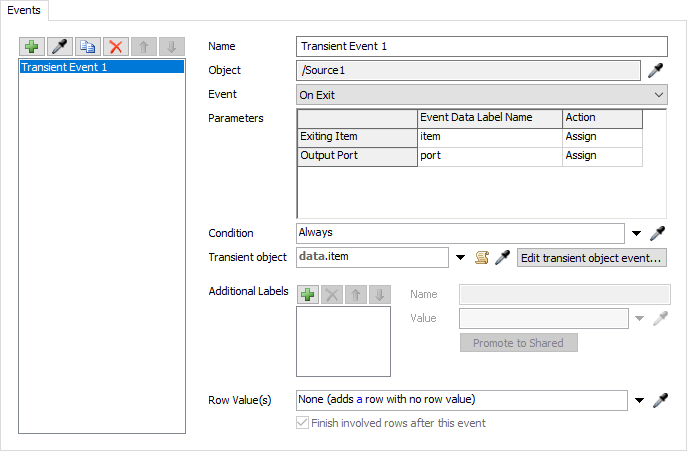
Task: Click the eyedropper beside Condition field
Action: click(x=657, y=233)
